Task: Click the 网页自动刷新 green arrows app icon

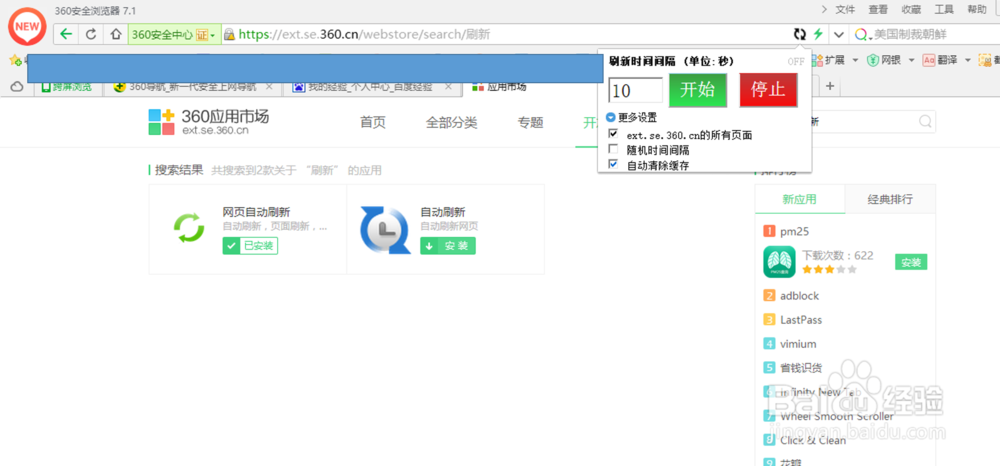Action: coord(189,228)
